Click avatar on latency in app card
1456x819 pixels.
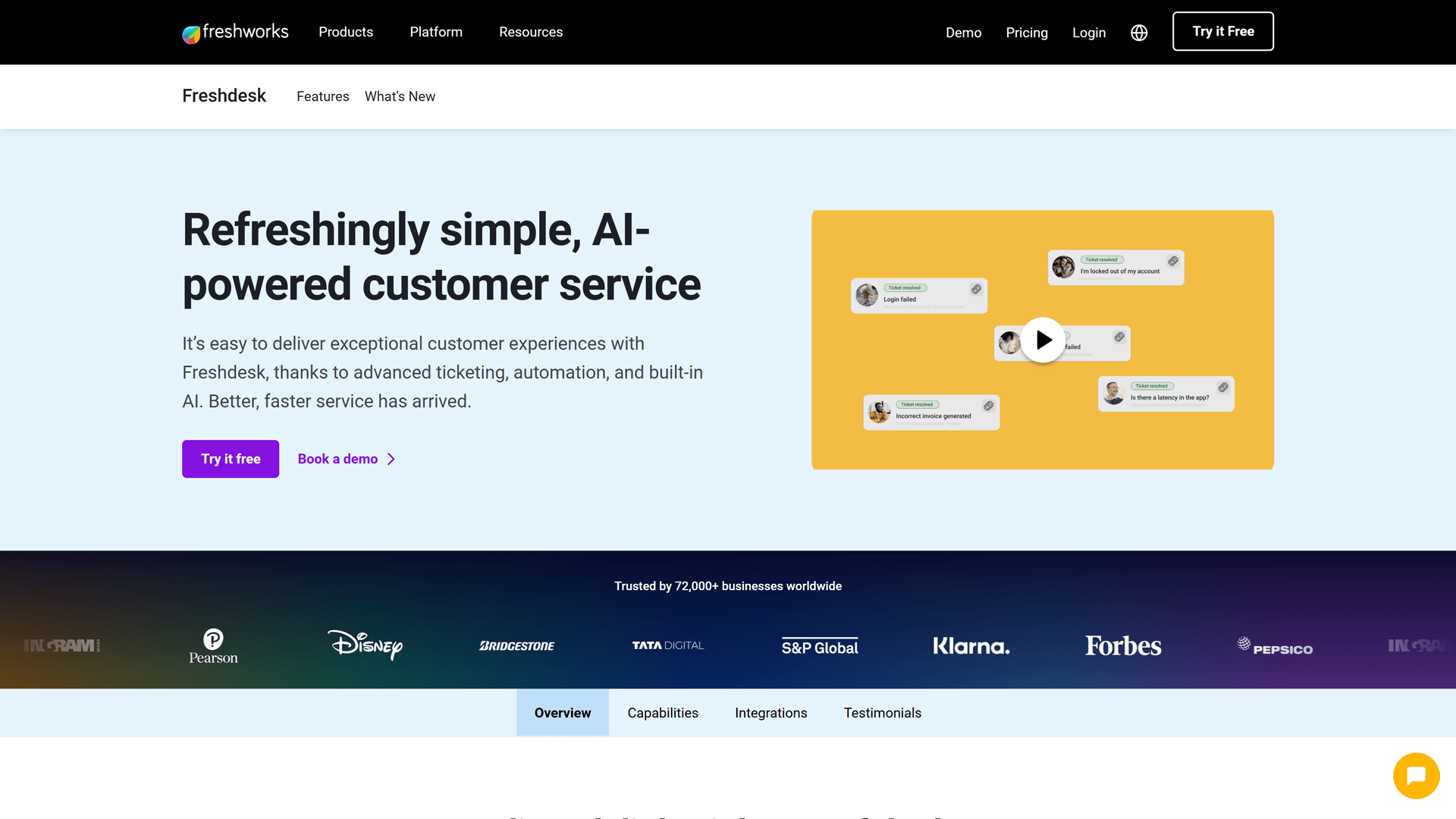[1113, 393]
